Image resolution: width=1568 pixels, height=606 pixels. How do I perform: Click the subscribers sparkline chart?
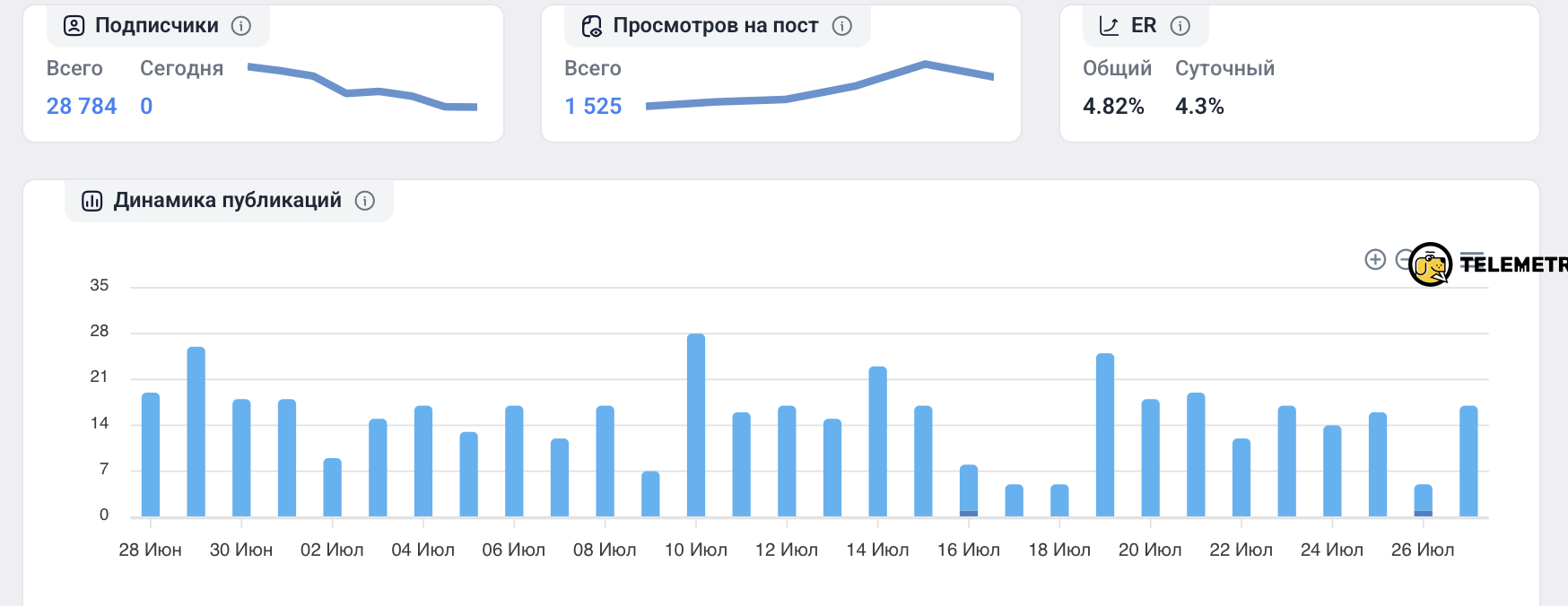point(362,87)
